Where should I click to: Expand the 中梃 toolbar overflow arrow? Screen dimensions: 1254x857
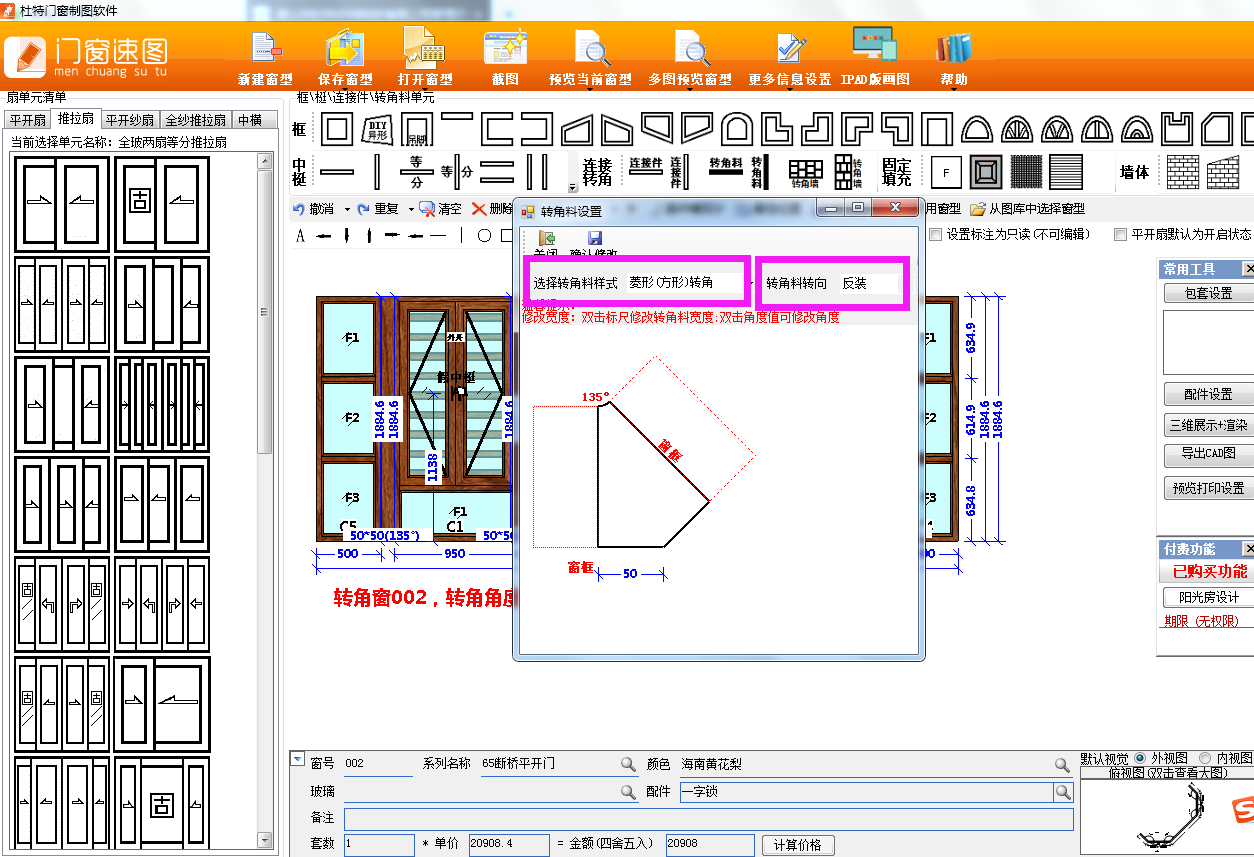(x=573, y=187)
